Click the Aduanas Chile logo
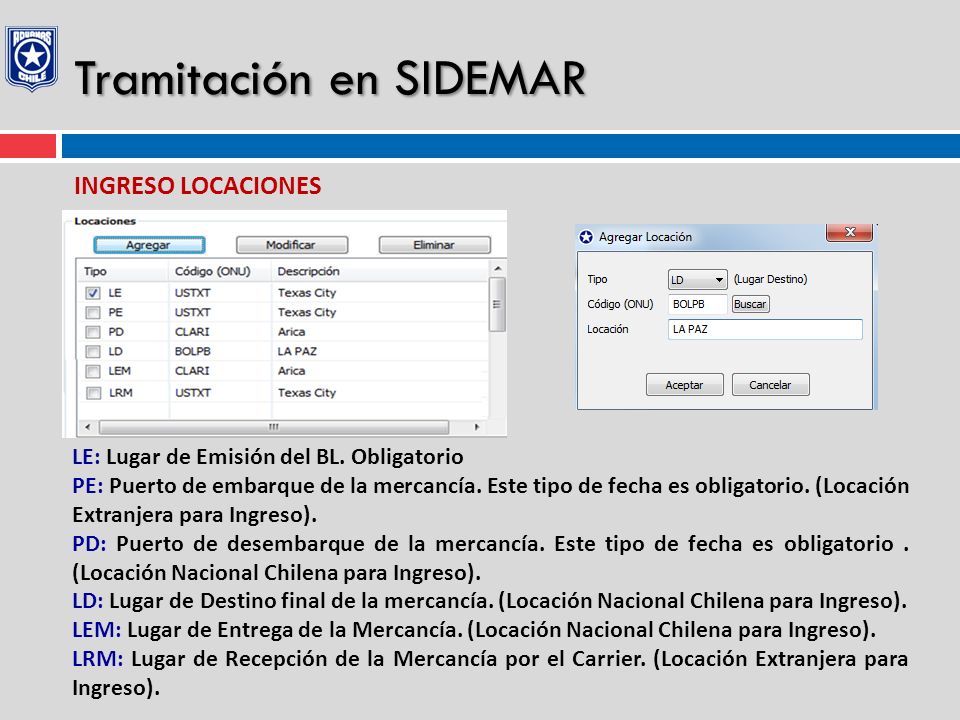The image size is (960, 720). point(31,58)
